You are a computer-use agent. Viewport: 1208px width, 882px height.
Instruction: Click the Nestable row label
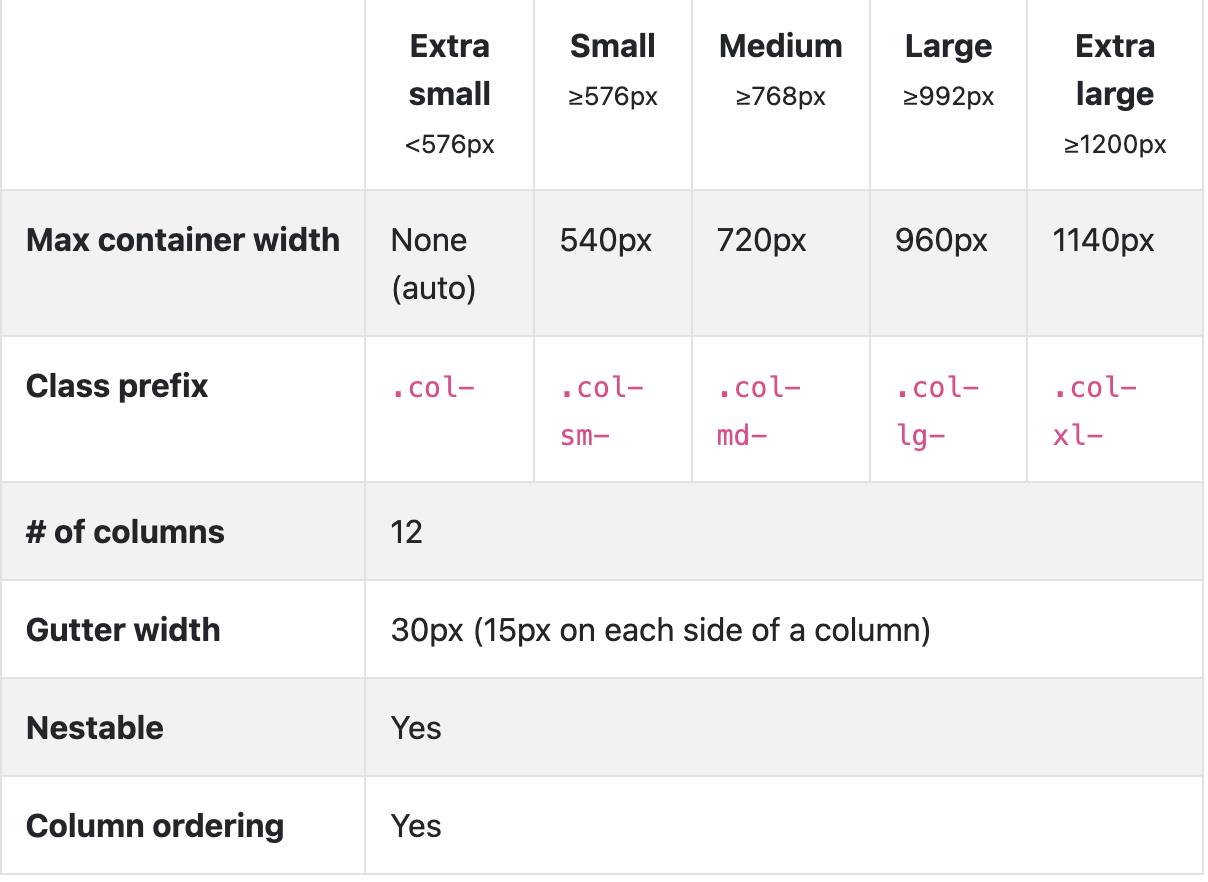click(x=95, y=728)
